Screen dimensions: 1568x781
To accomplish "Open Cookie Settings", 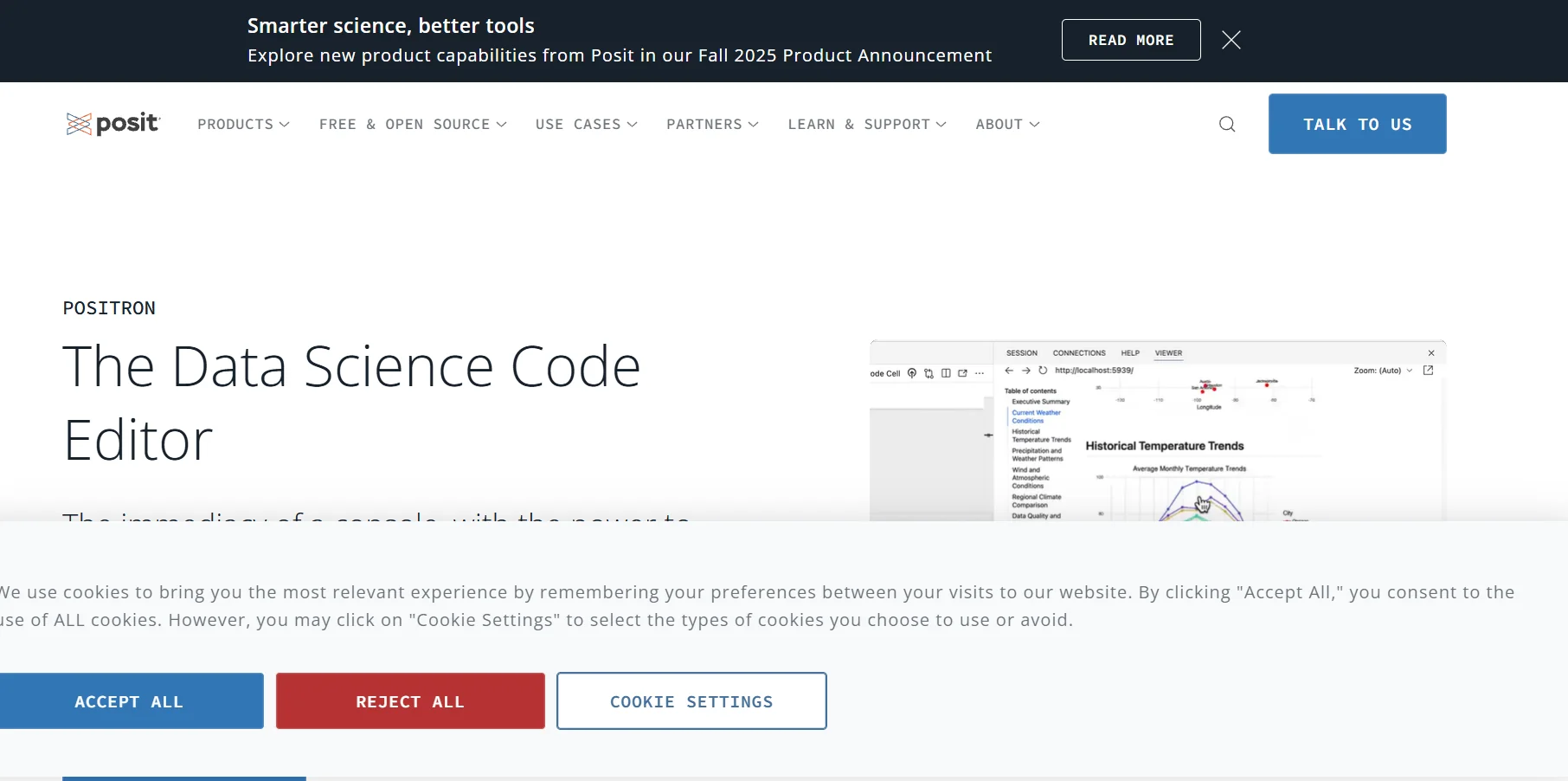I will pos(691,701).
